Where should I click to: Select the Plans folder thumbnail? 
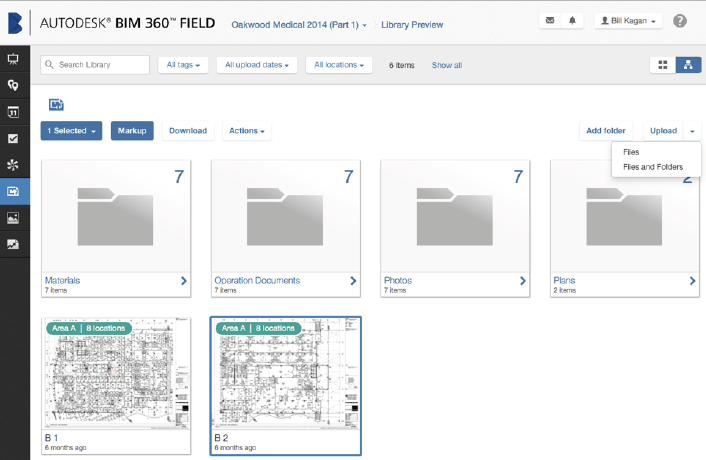coord(625,216)
